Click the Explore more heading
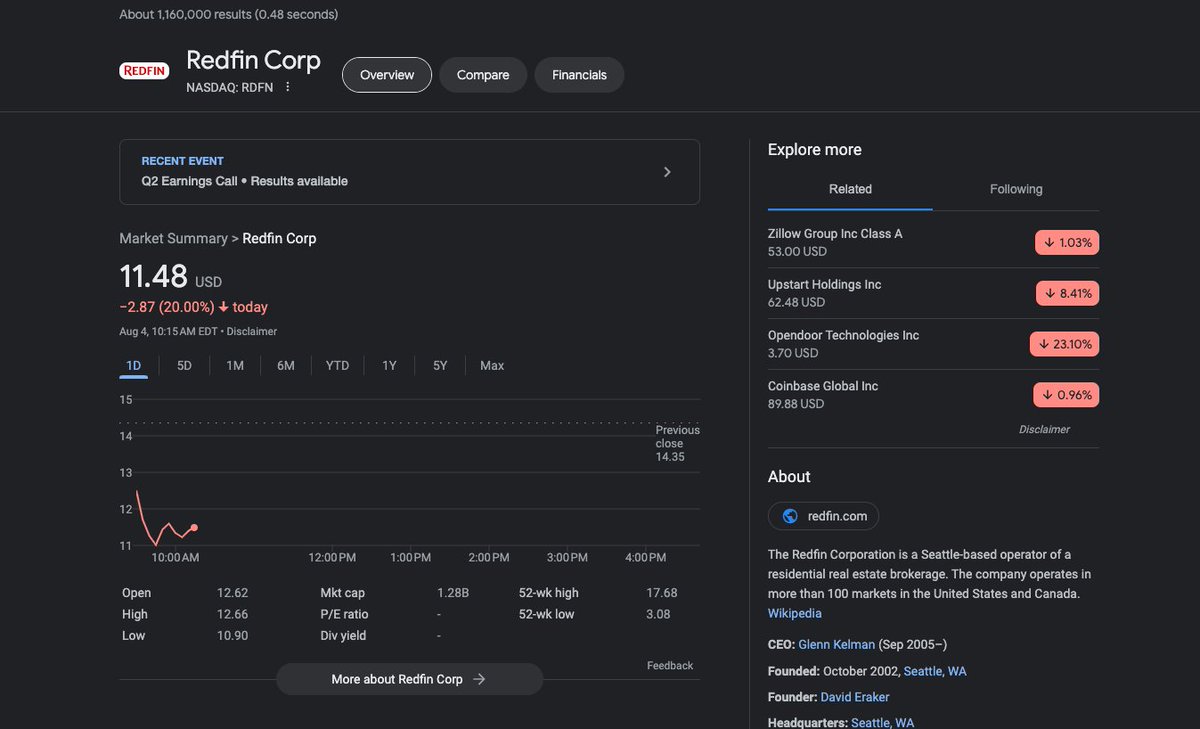This screenshot has height=729, width=1200. click(x=814, y=149)
